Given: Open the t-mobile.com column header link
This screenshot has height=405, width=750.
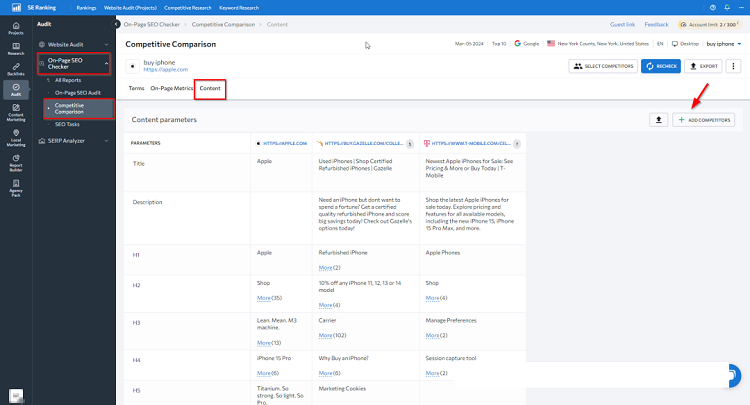Looking at the screenshot, I should [471, 143].
